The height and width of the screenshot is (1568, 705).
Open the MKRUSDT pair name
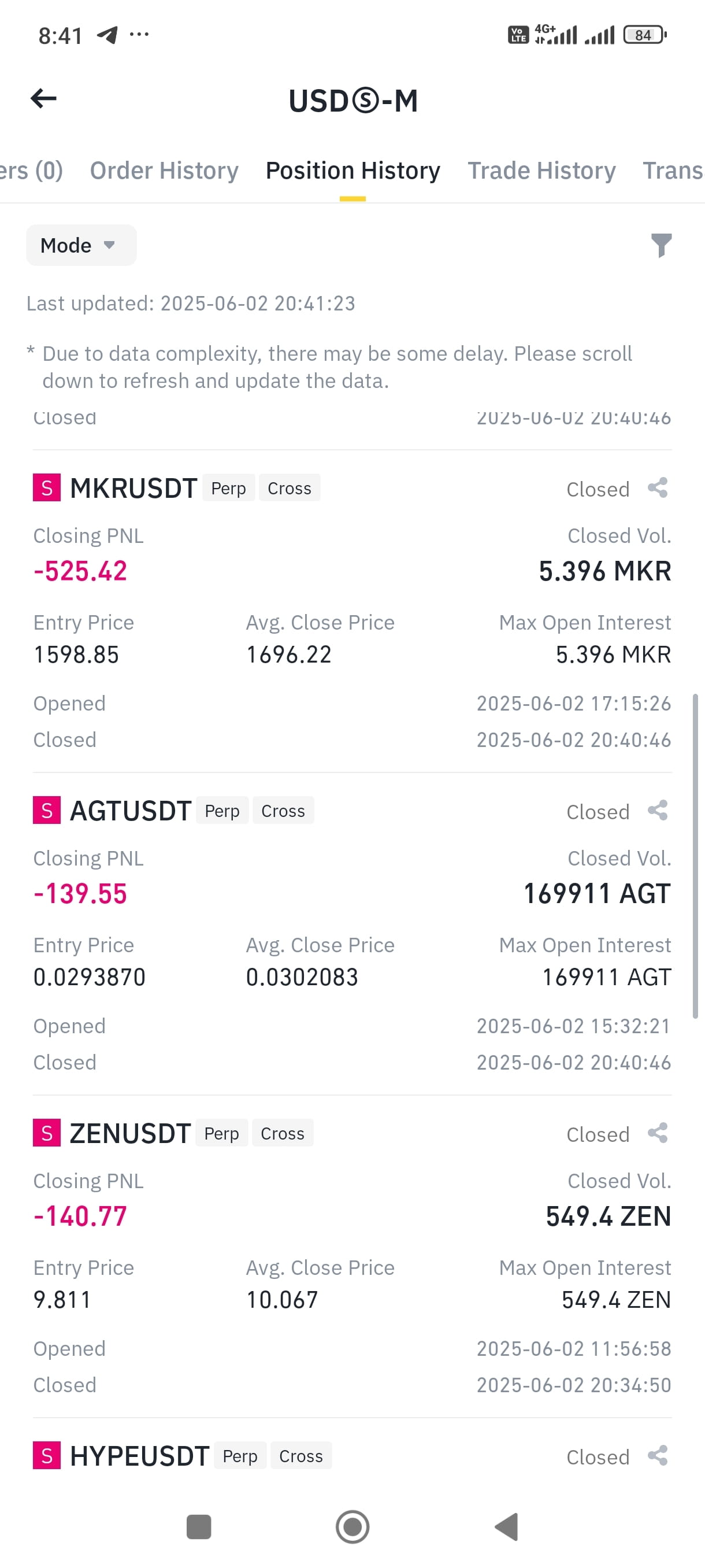pyautogui.click(x=134, y=488)
